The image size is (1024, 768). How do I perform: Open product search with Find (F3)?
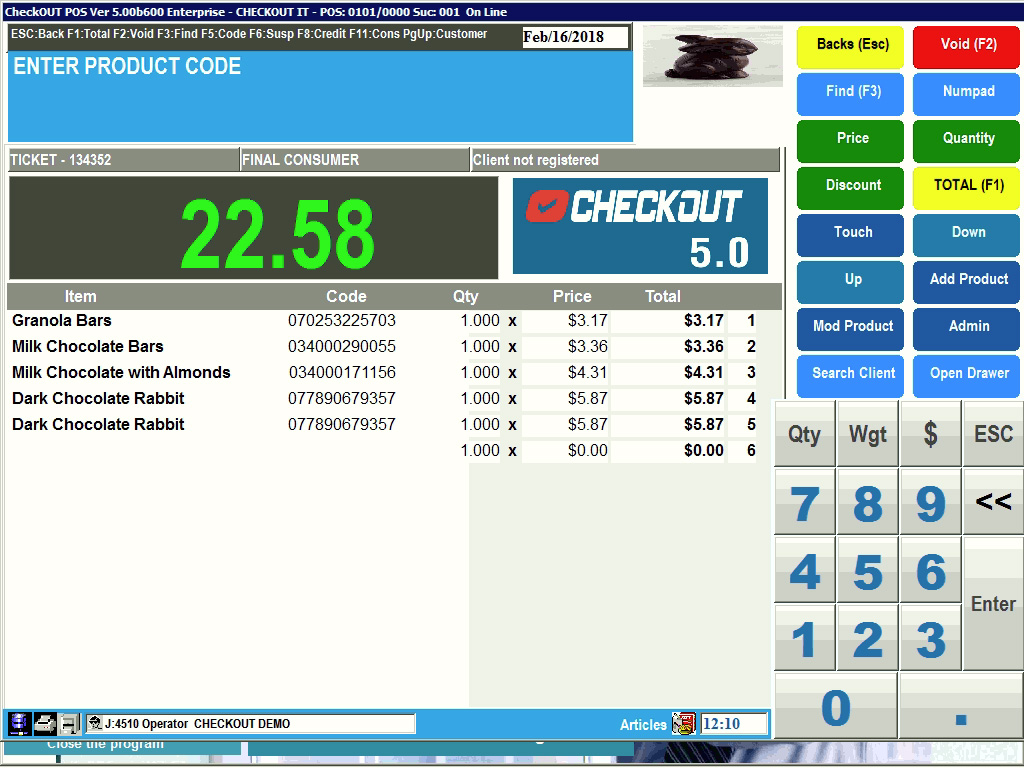[x=852, y=92]
